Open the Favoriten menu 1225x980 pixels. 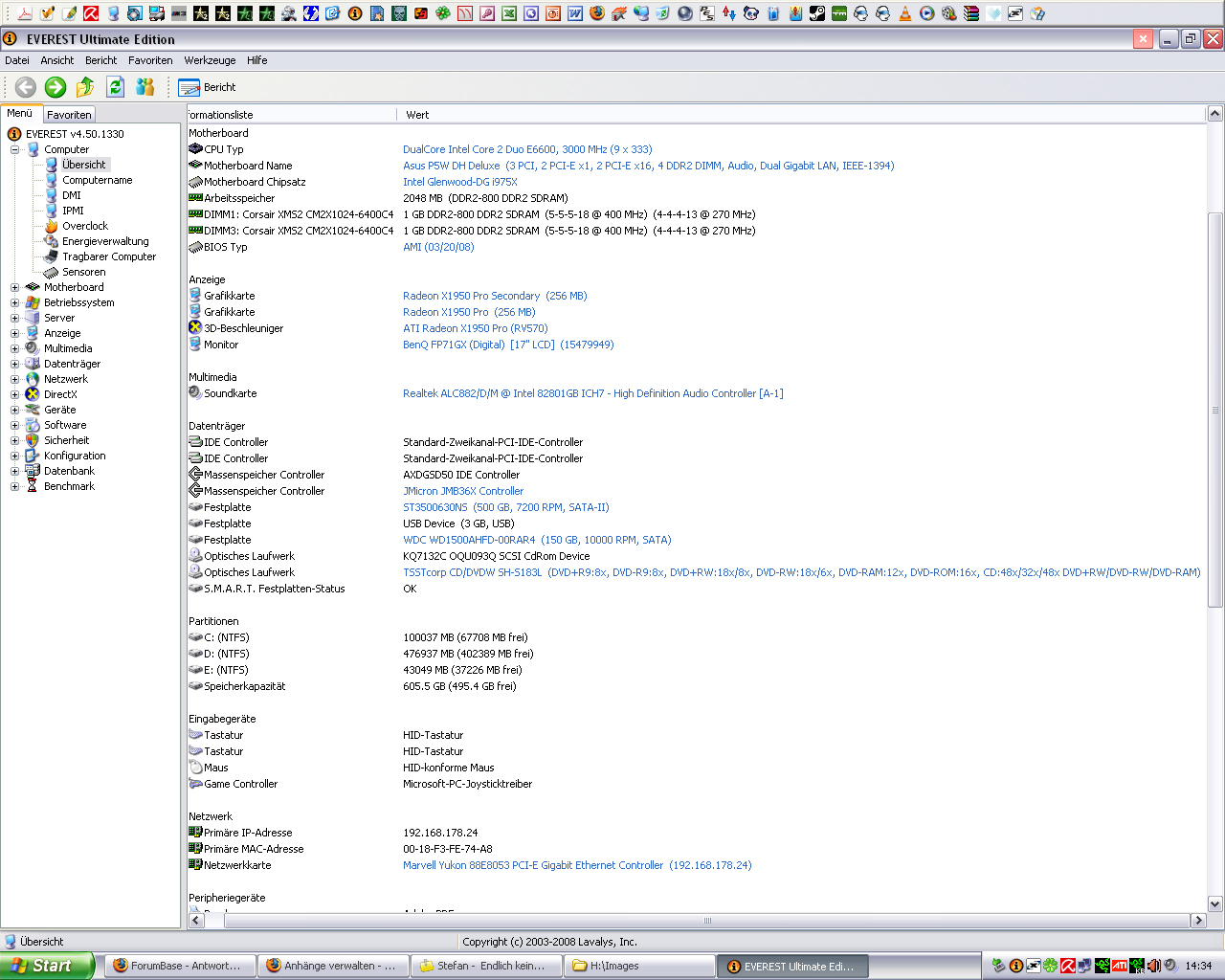[150, 60]
